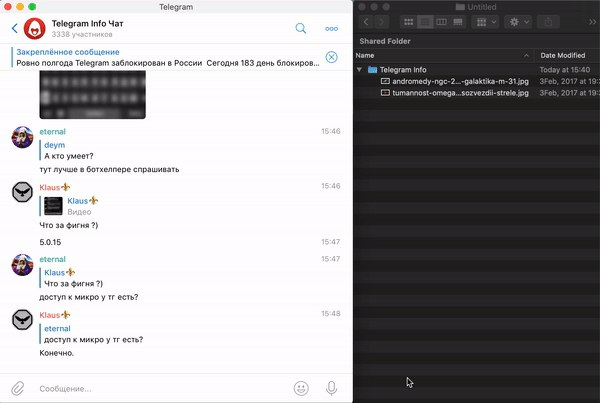Switch Finder to gallery view
The image size is (600, 403).
pyautogui.click(x=458, y=22)
